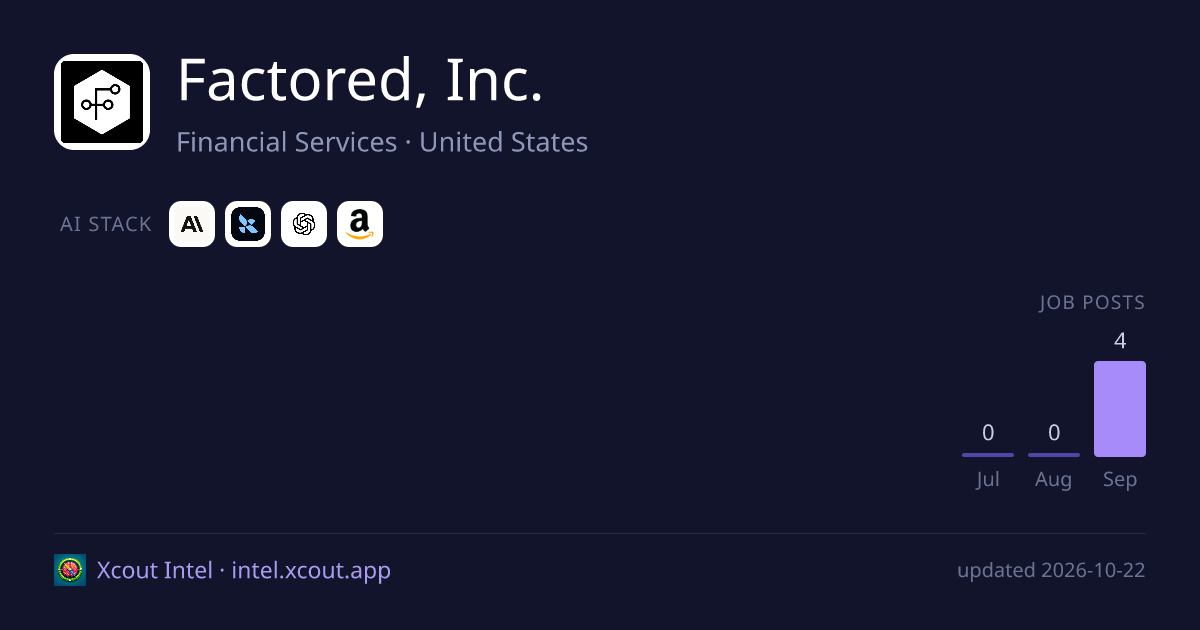Click the Amazon logo in AI stack
1200x630 pixels.
(x=360, y=224)
